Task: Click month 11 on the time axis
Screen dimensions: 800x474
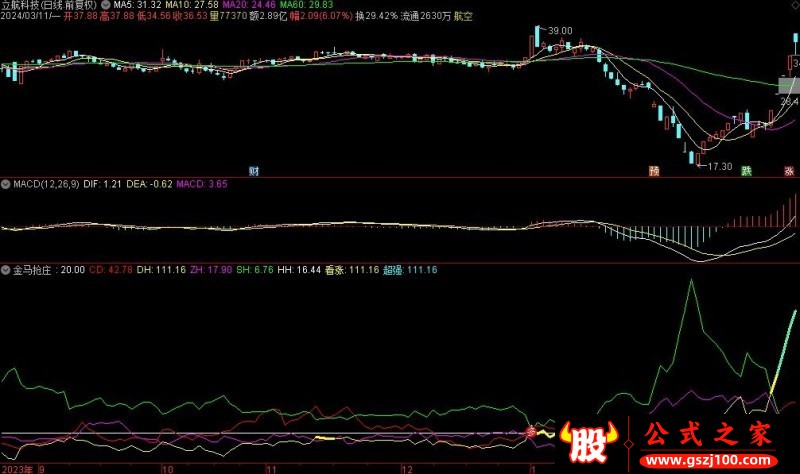Action: (x=271, y=469)
